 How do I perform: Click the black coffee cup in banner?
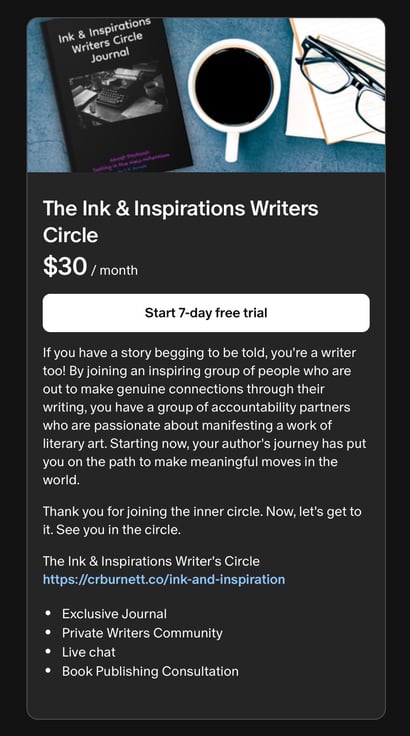234,92
